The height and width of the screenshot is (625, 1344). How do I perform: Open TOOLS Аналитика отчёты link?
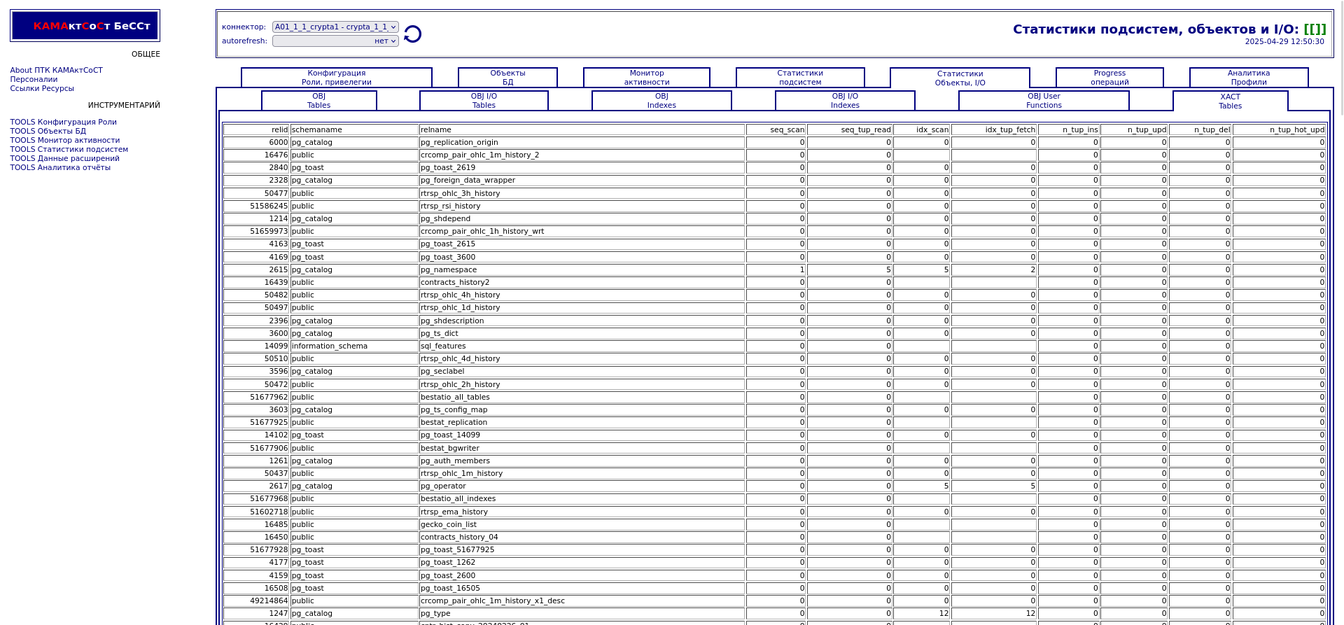coord(60,167)
